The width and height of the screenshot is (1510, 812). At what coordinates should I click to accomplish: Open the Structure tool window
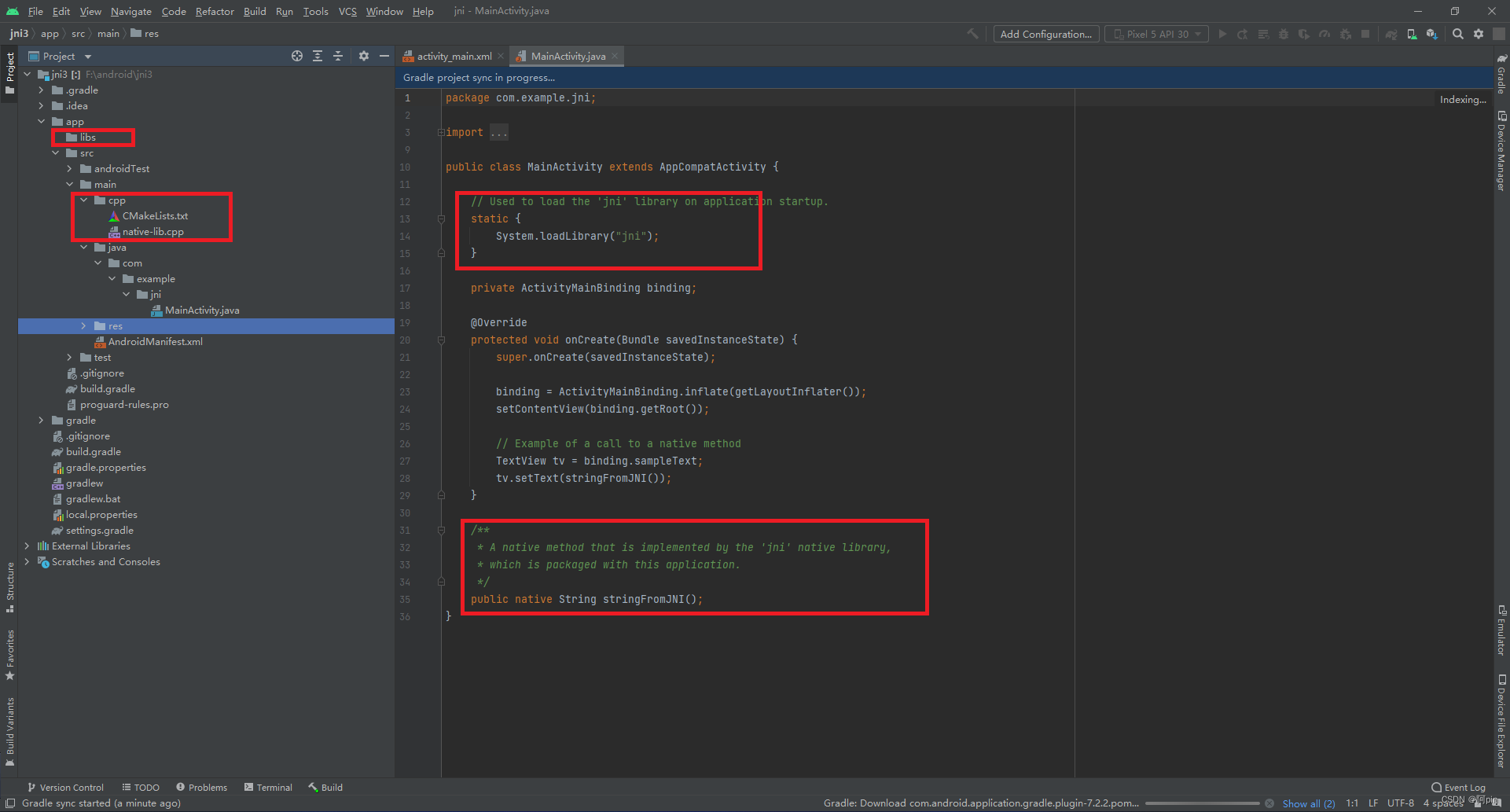click(10, 587)
